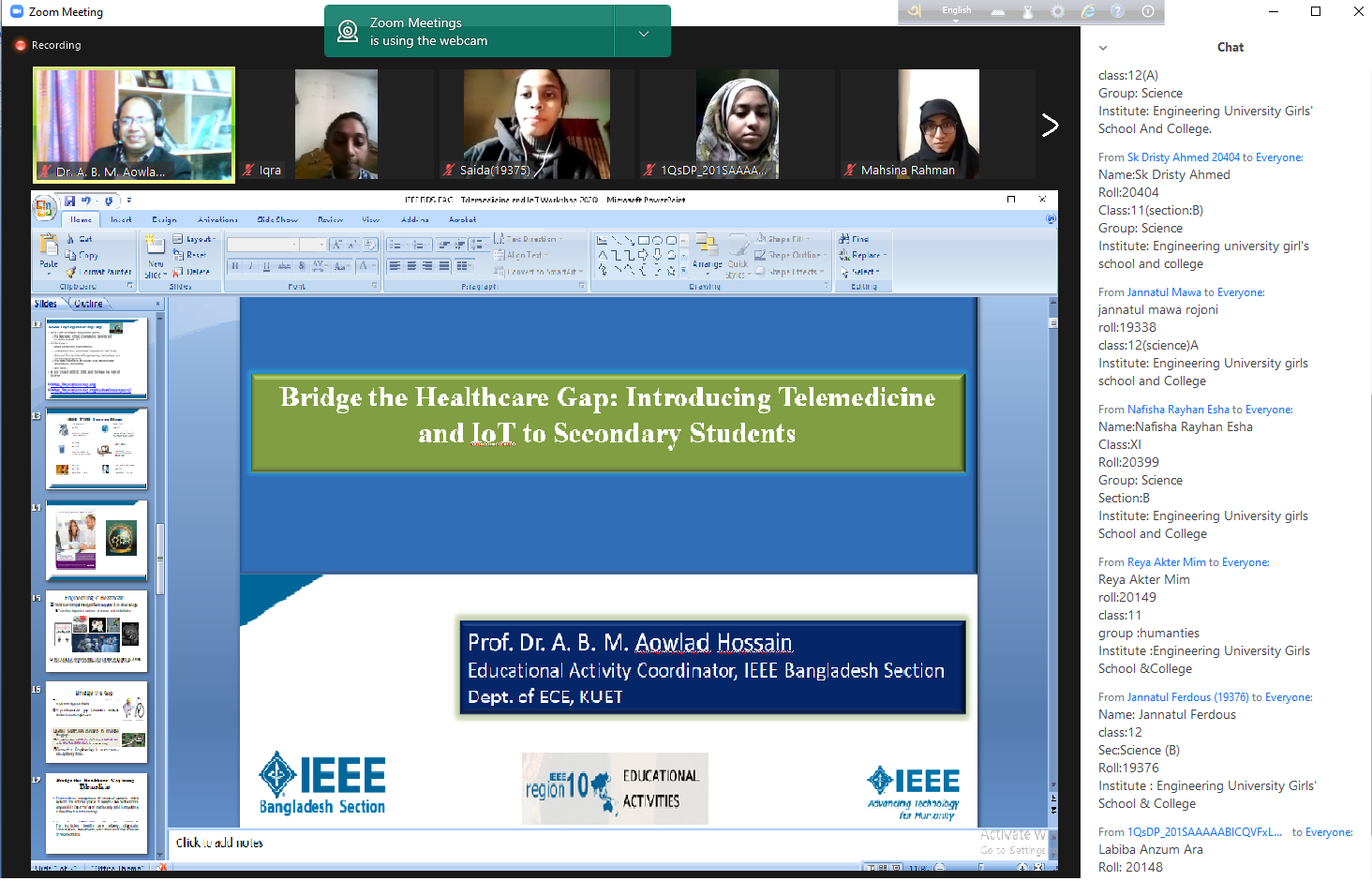Expand Zoom screen-share notification chevron
This screenshot has height=881, width=1372.
644,33
